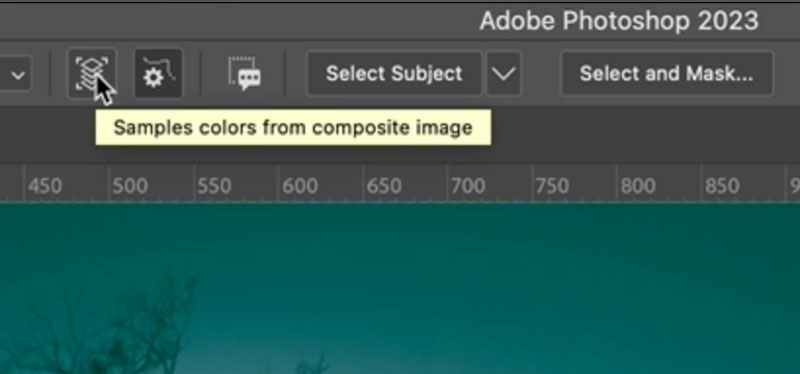Open Select and Mask workspace
Screen dimensions: 800x374
tap(666, 74)
